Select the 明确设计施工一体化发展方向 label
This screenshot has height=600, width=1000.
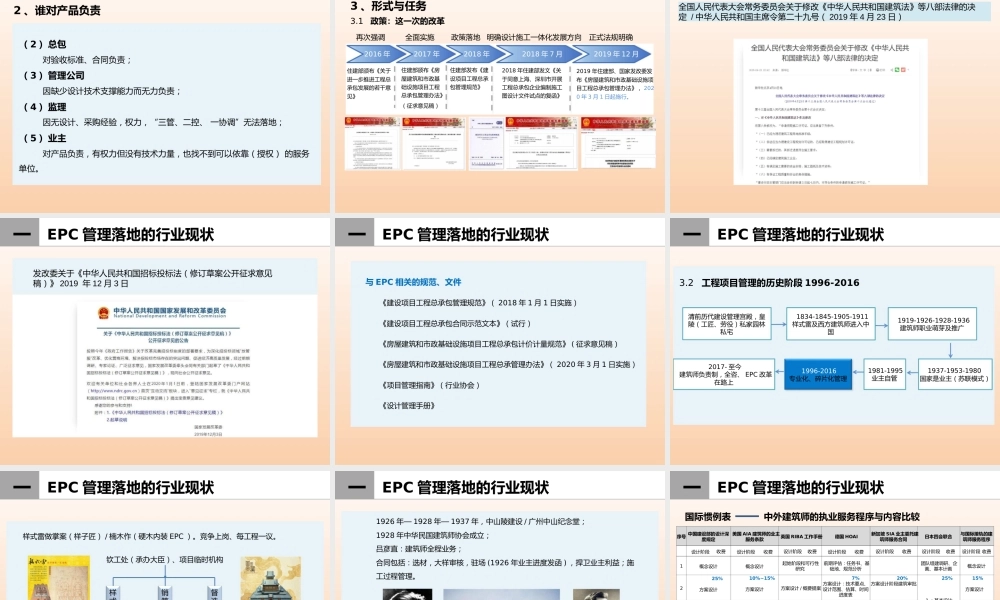534,37
